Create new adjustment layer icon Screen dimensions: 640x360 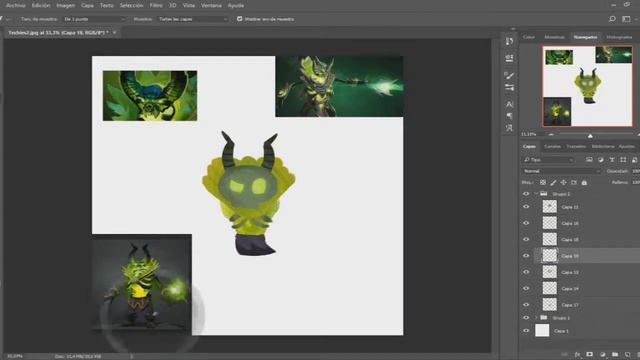tap(602, 354)
